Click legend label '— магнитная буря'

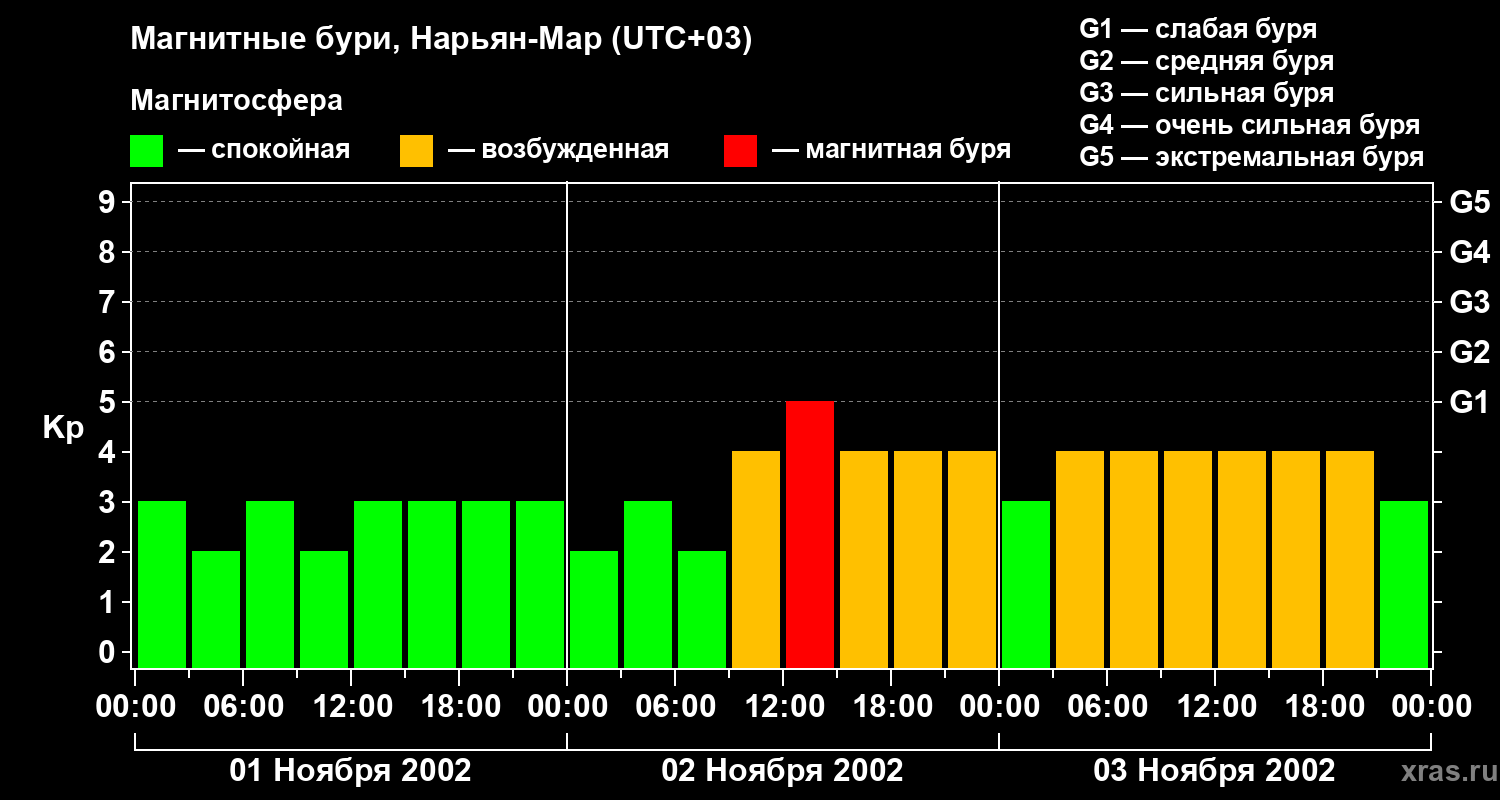click(892, 150)
